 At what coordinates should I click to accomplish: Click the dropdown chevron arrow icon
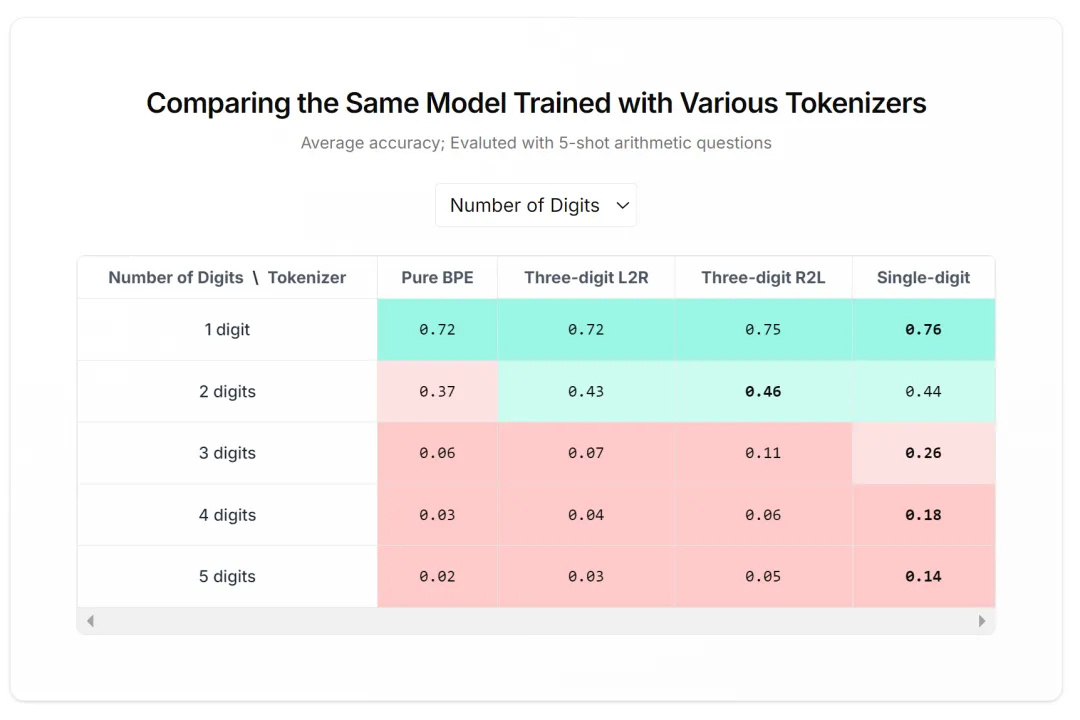pyautogui.click(x=623, y=205)
